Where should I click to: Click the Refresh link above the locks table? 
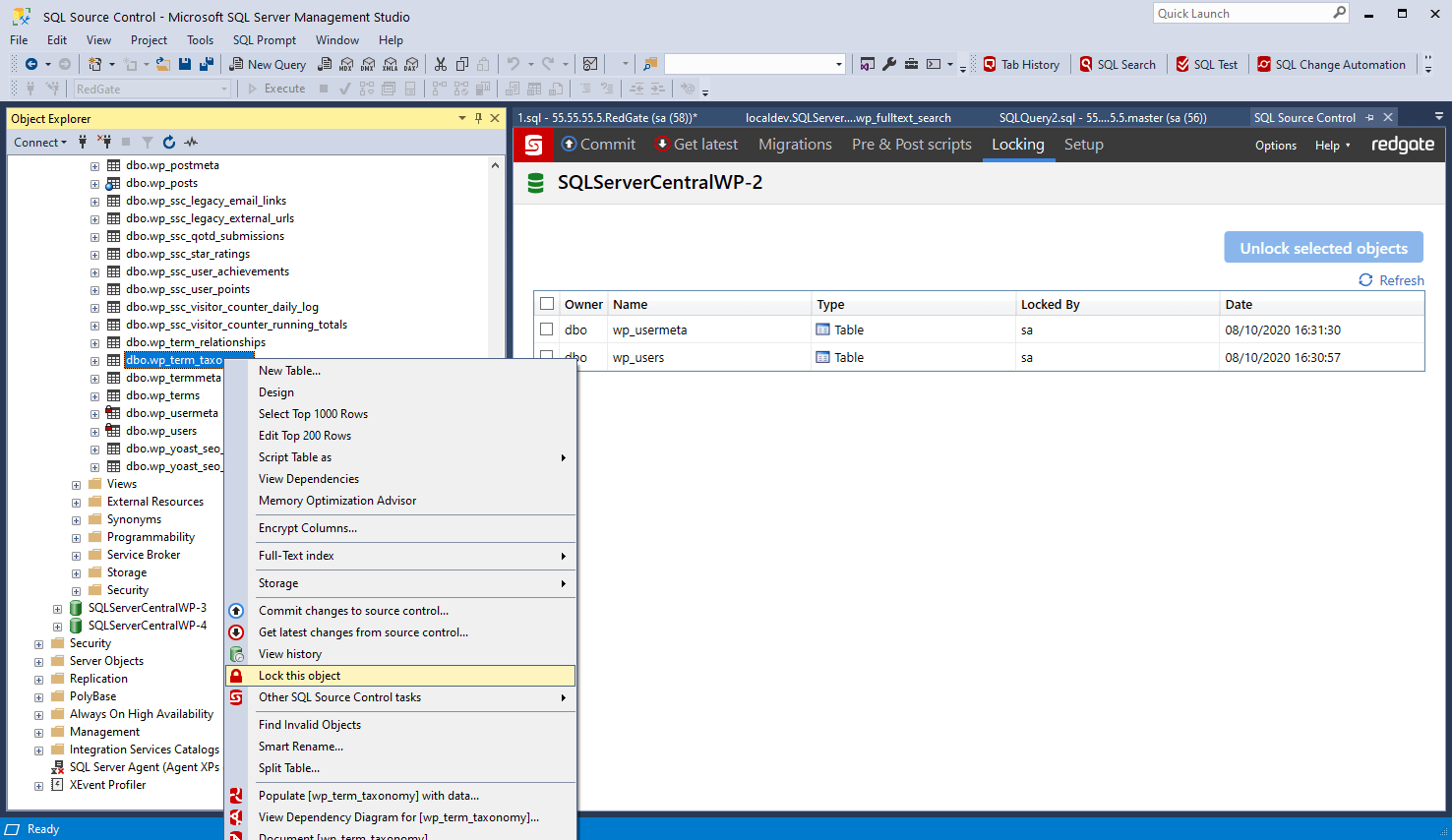1392,280
